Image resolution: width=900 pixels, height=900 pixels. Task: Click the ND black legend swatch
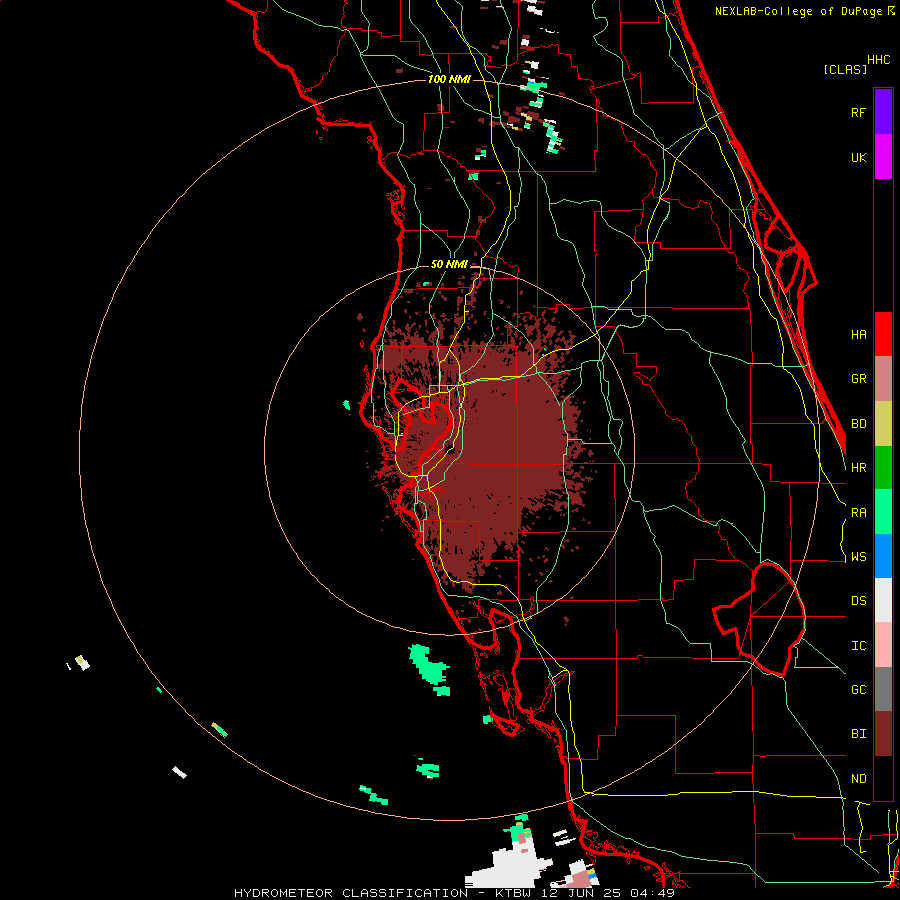coord(883,778)
